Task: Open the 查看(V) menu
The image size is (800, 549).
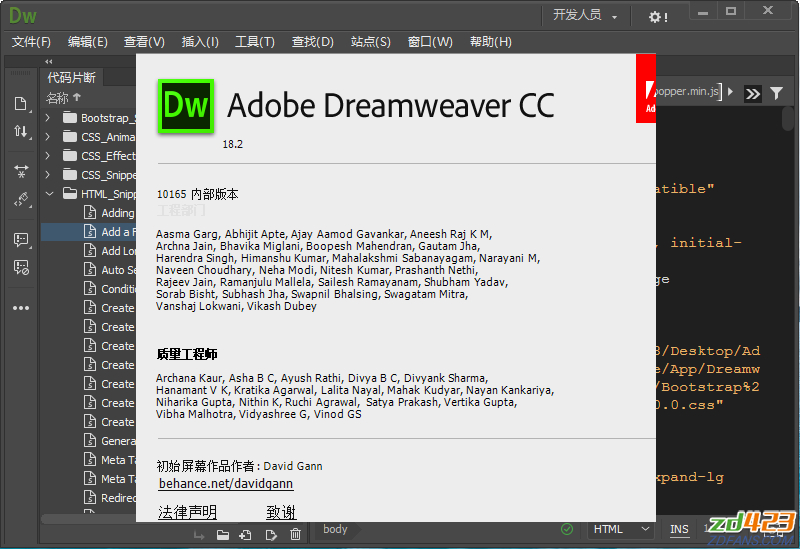Action: click(144, 42)
